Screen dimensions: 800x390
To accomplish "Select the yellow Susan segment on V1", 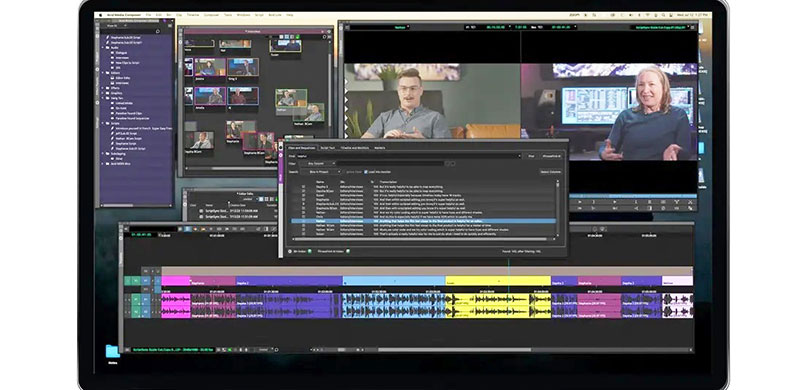I will (497, 281).
